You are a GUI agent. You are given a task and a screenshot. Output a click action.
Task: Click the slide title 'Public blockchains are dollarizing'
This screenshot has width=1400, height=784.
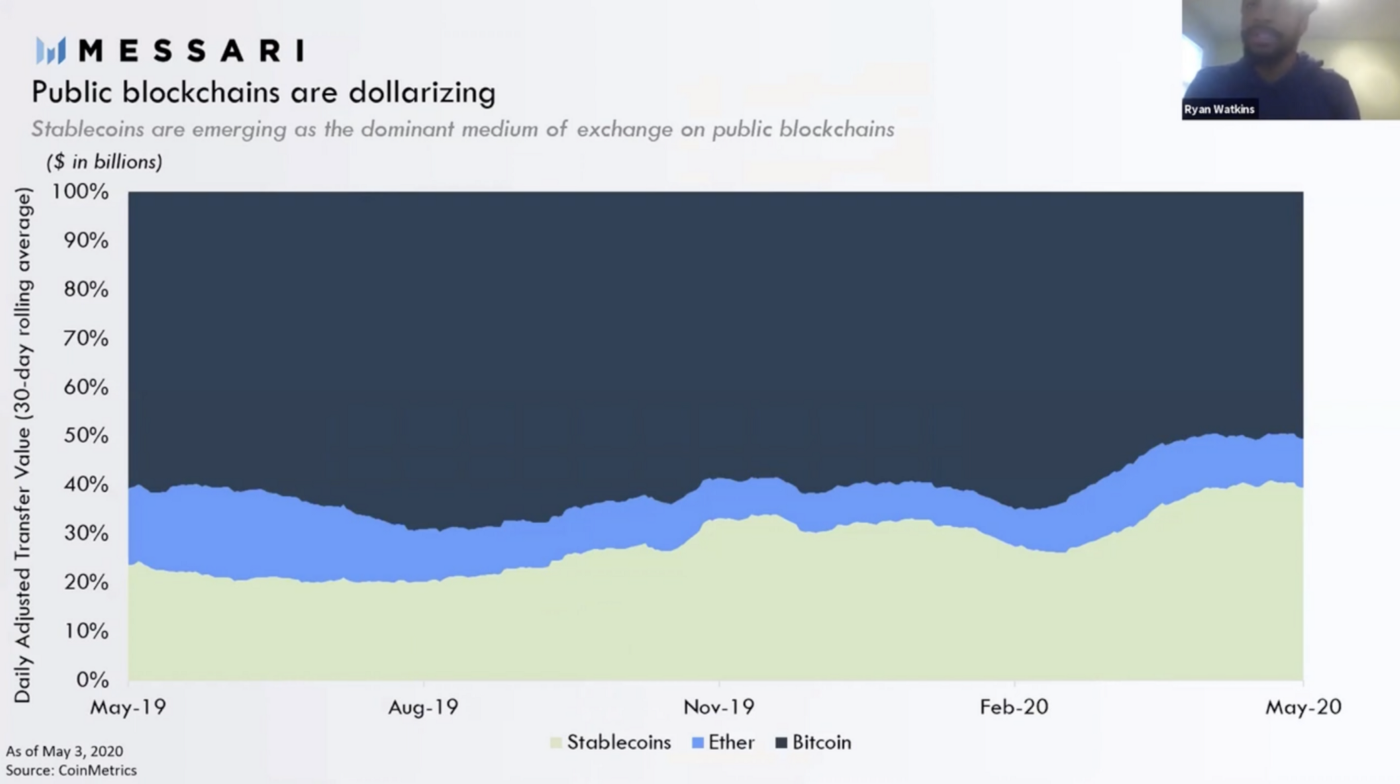(x=263, y=93)
